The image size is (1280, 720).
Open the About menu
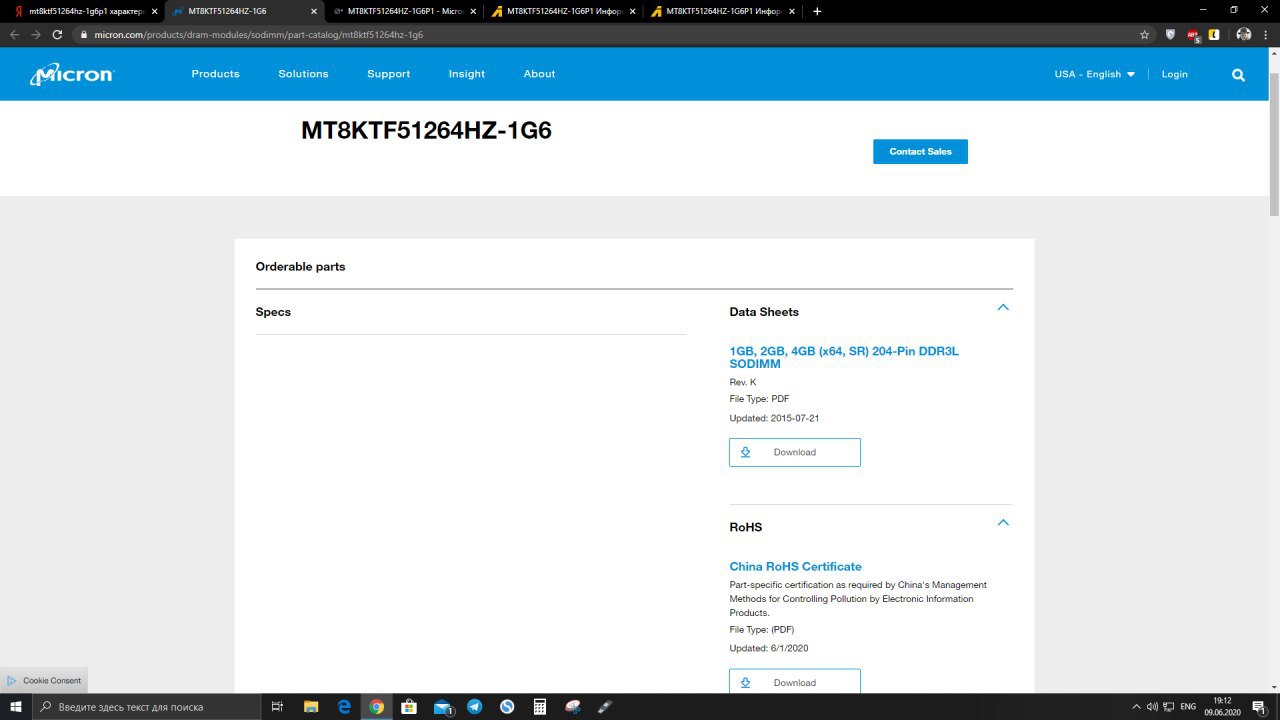point(539,74)
